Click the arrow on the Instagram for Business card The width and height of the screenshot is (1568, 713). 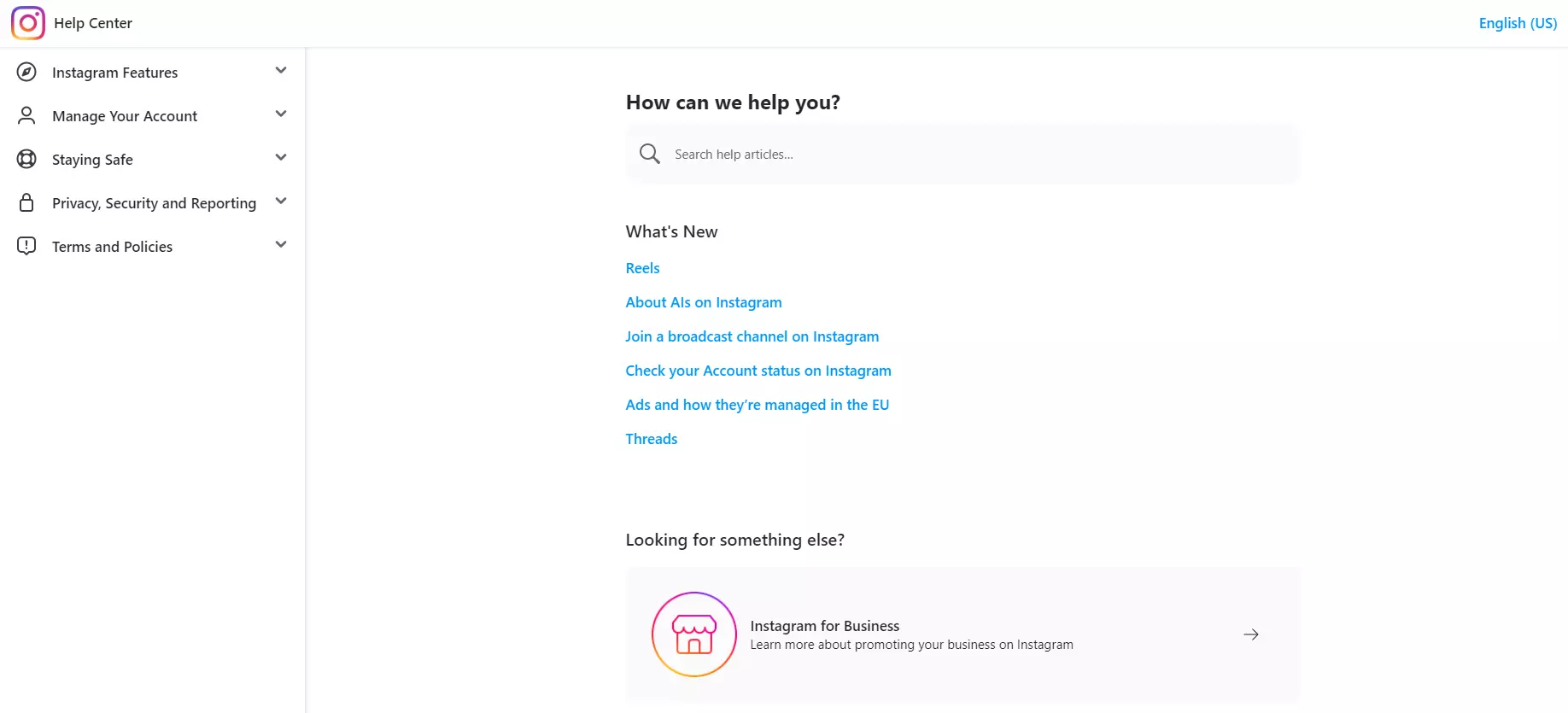point(1251,634)
